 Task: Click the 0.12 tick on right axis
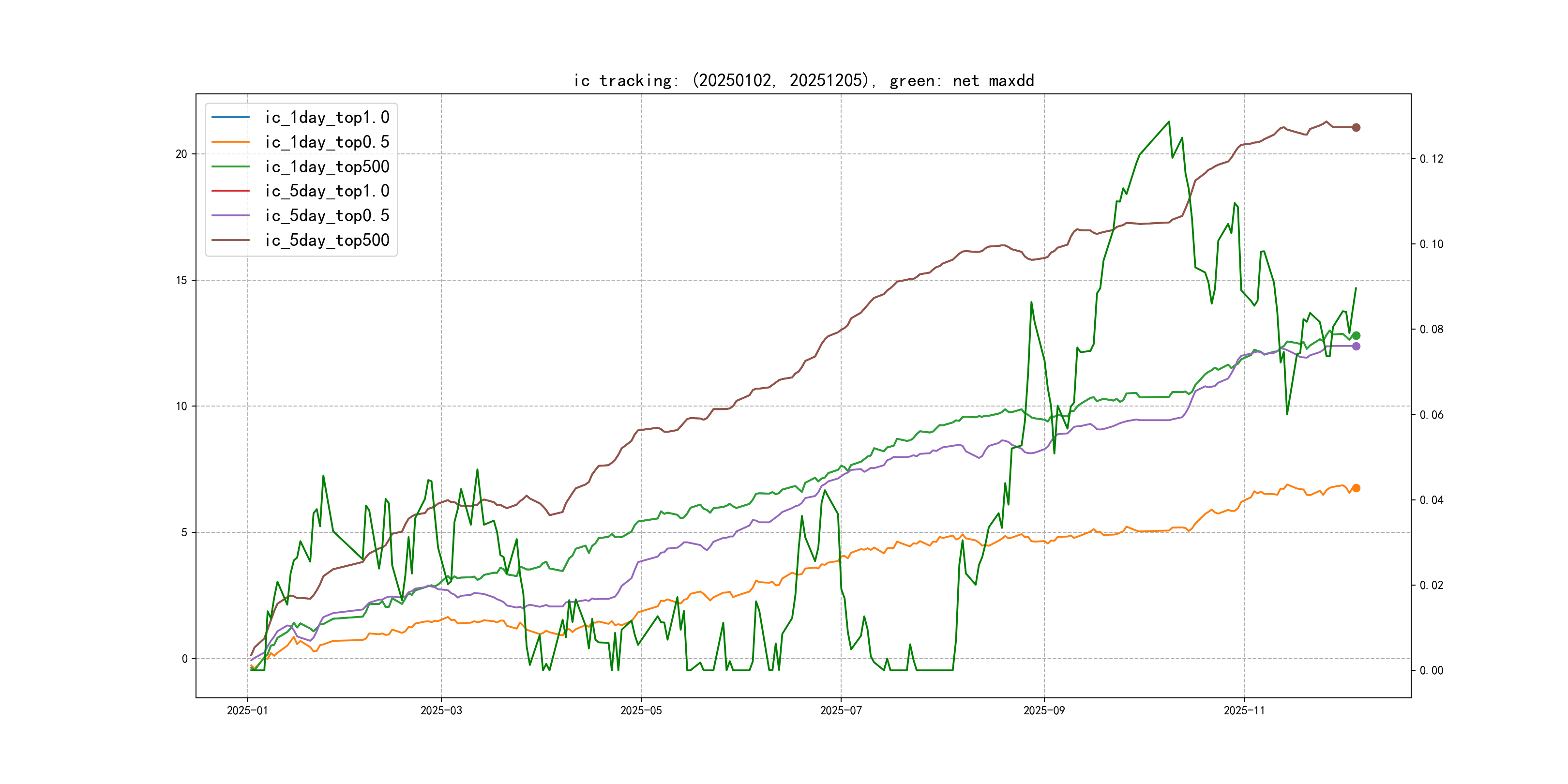point(1431,159)
